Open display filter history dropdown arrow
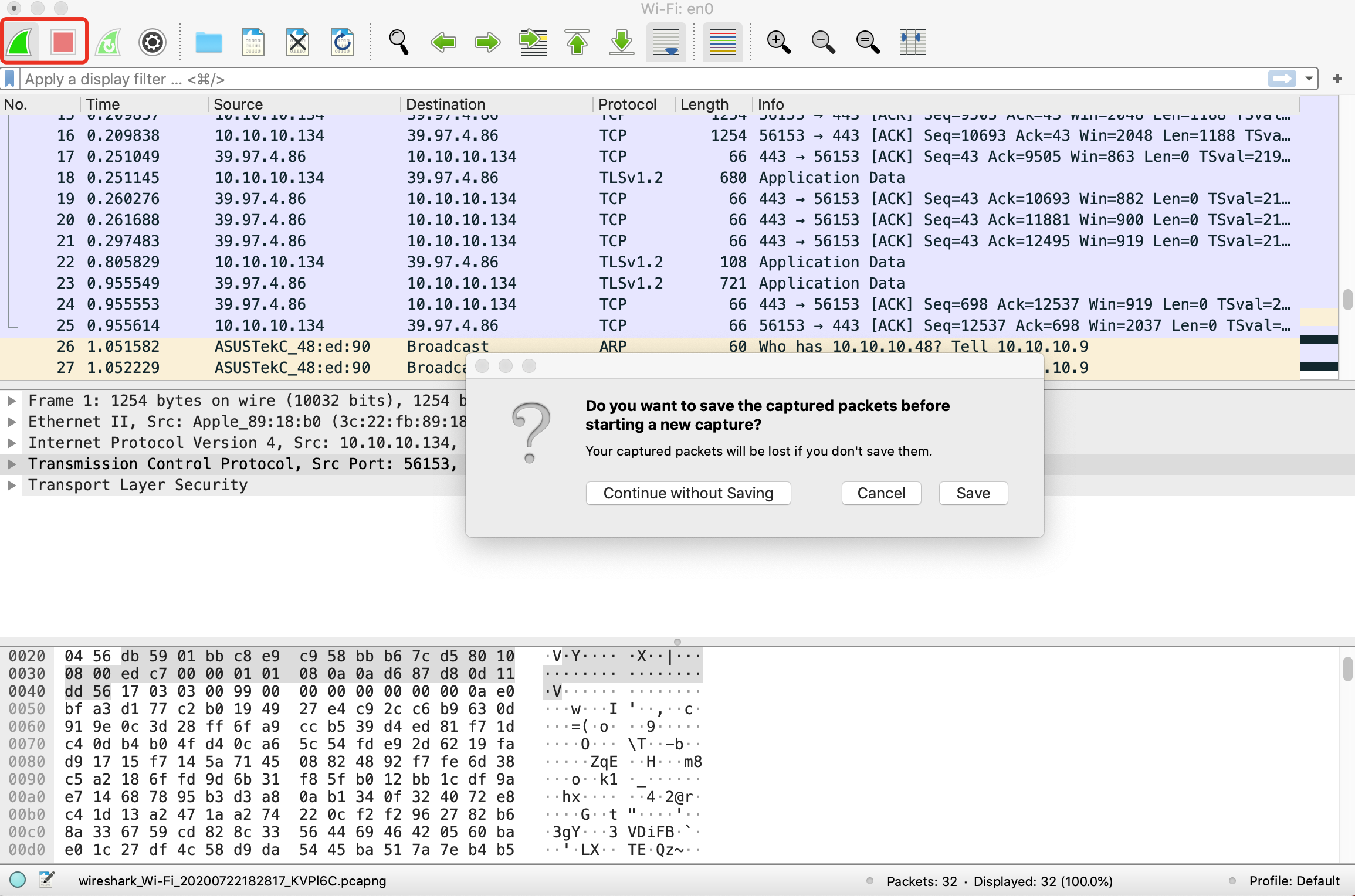The image size is (1355, 896). 1309,79
